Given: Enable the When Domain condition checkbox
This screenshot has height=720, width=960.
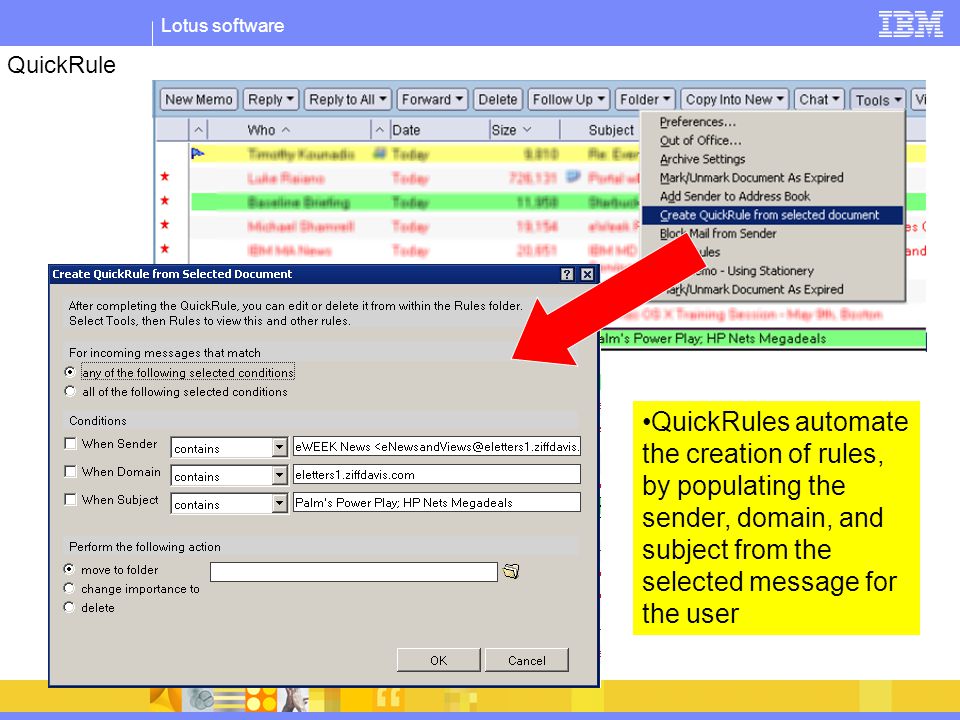Looking at the screenshot, I should click(x=70, y=471).
